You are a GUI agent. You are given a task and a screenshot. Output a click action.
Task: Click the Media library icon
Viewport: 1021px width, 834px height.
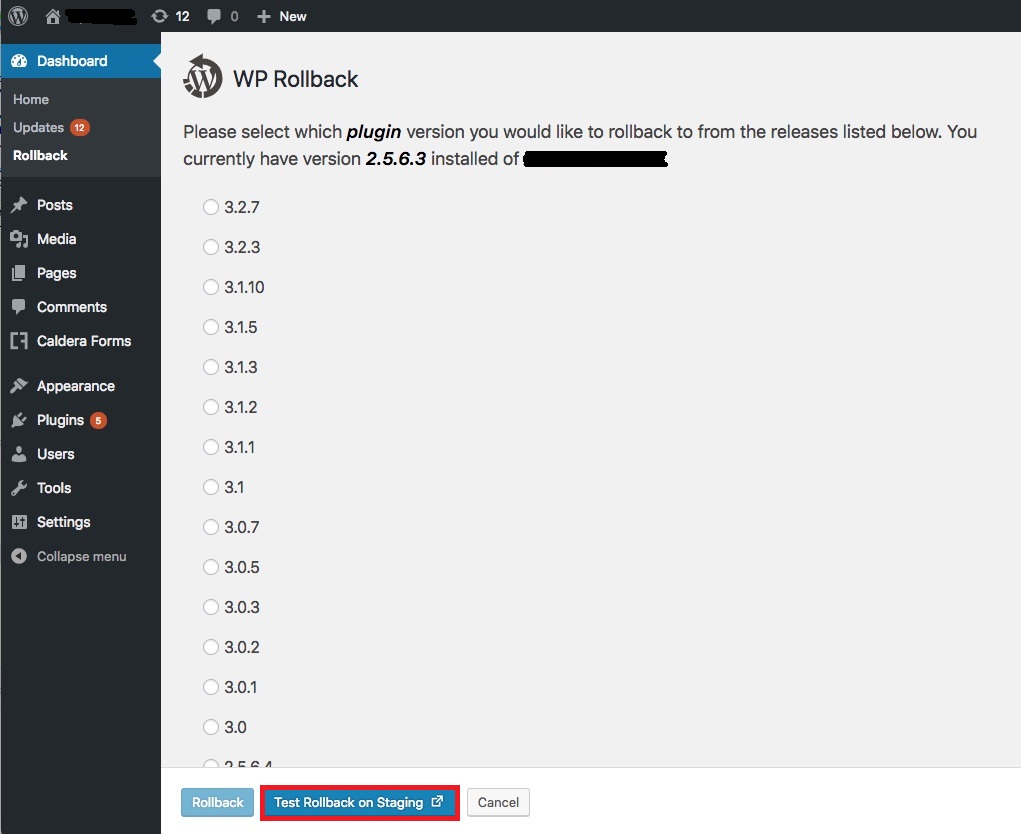(x=19, y=239)
